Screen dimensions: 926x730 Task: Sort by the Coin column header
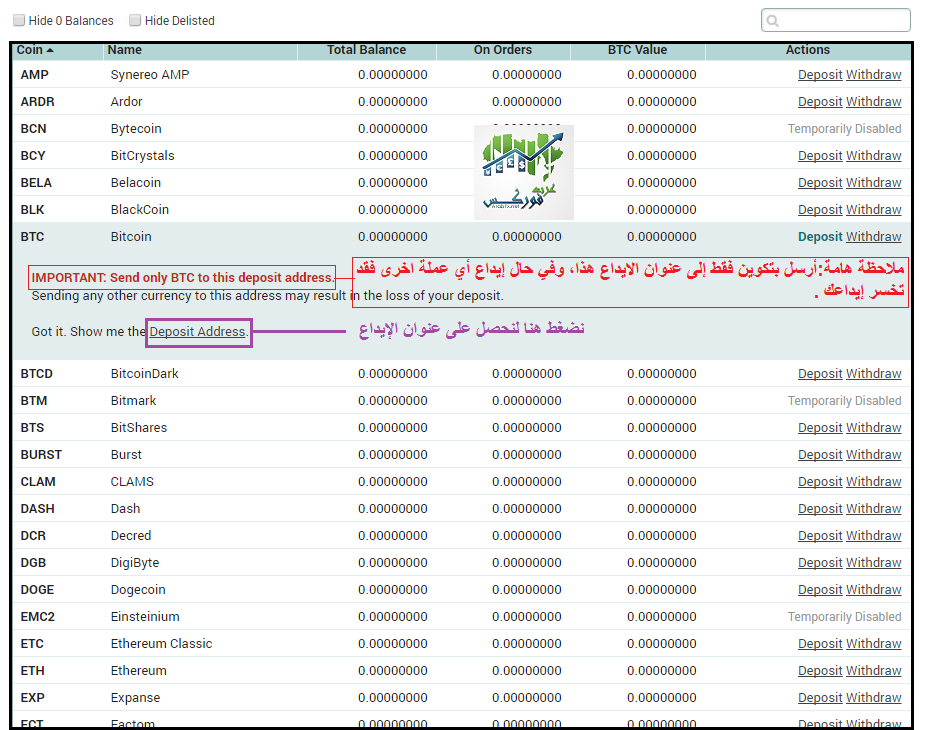35,50
